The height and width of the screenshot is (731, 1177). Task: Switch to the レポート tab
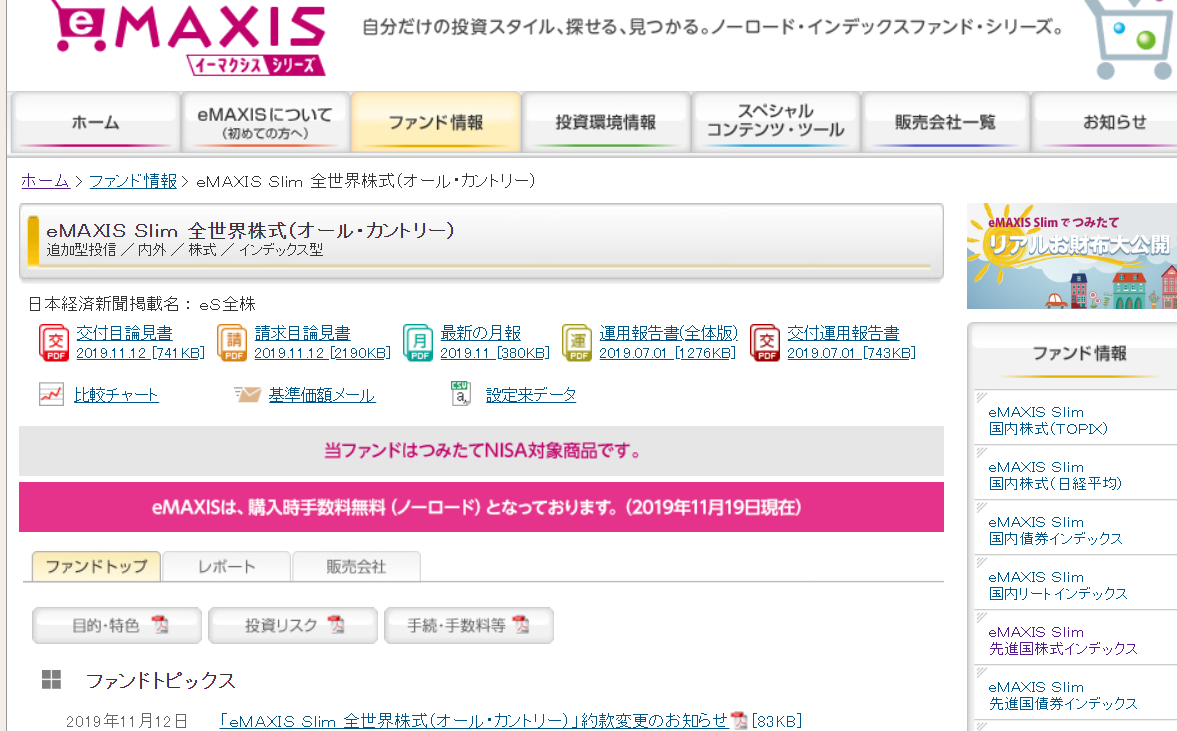point(227,567)
